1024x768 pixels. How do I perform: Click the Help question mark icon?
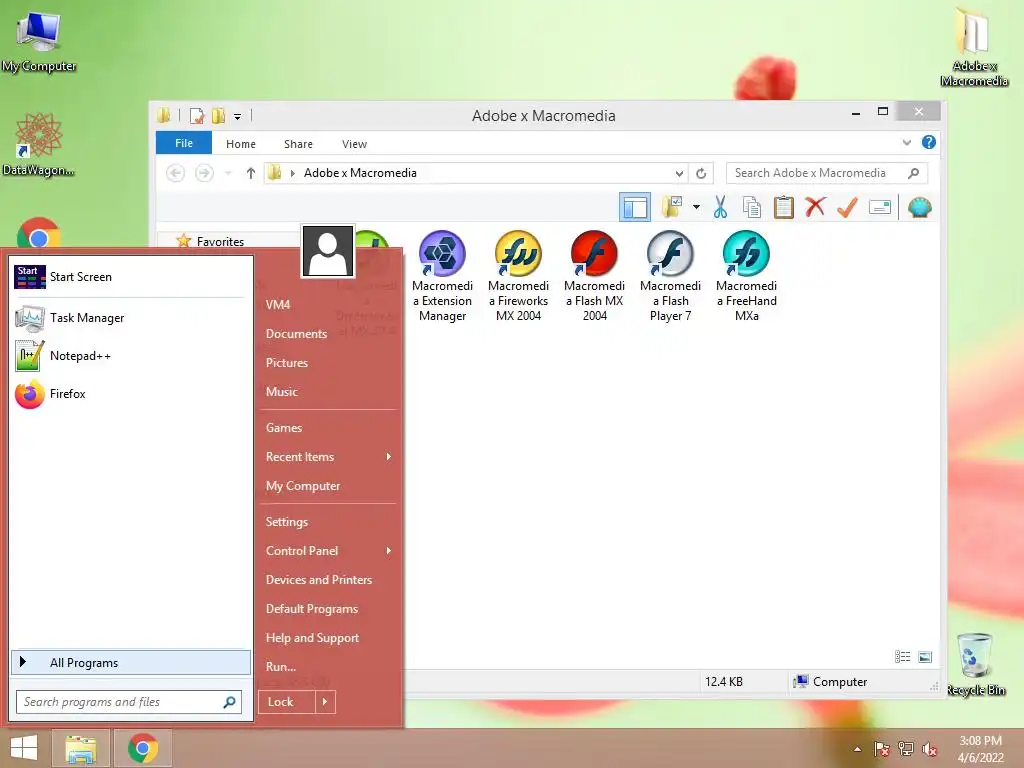click(929, 142)
